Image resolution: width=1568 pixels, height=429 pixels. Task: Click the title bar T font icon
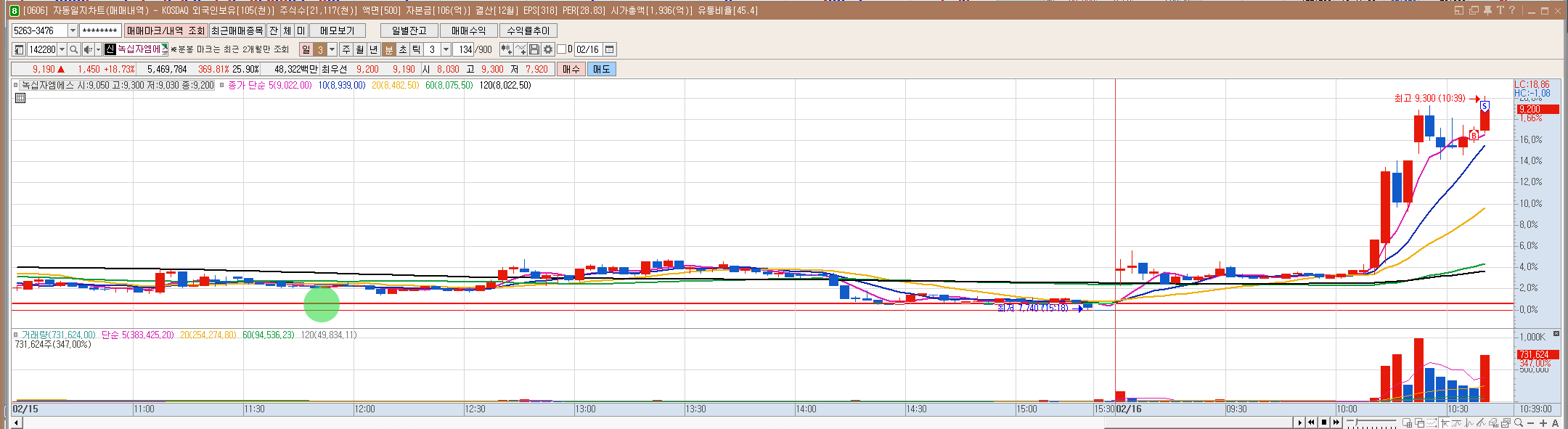pyautogui.click(x=1500, y=10)
